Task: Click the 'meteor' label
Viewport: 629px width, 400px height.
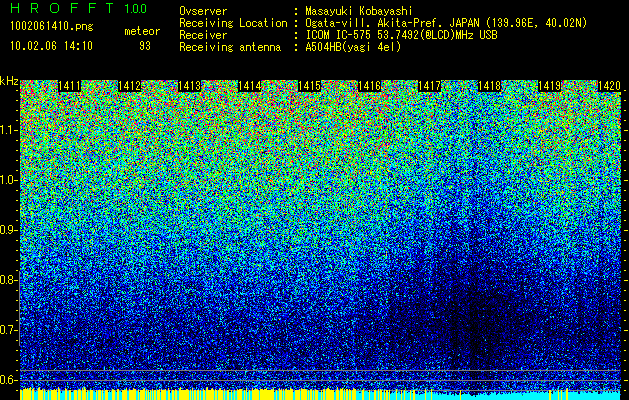Action: pos(142,31)
